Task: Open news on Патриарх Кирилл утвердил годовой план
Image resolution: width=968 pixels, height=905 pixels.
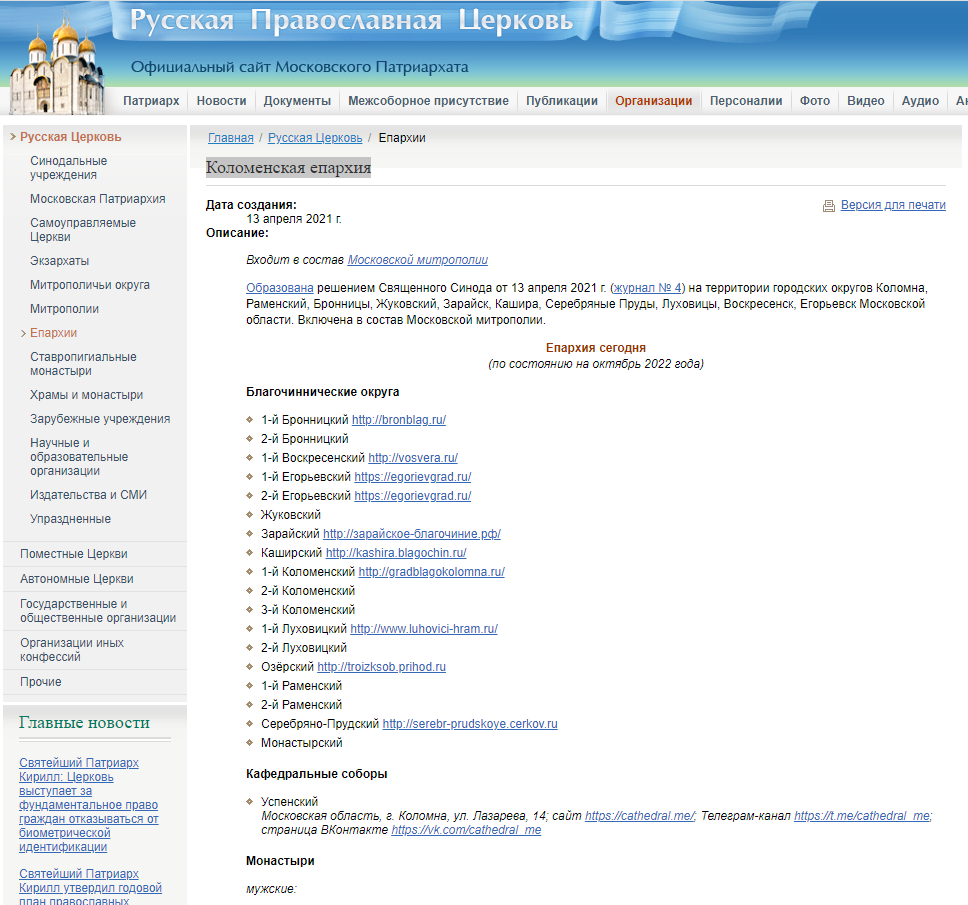Action: click(90, 887)
